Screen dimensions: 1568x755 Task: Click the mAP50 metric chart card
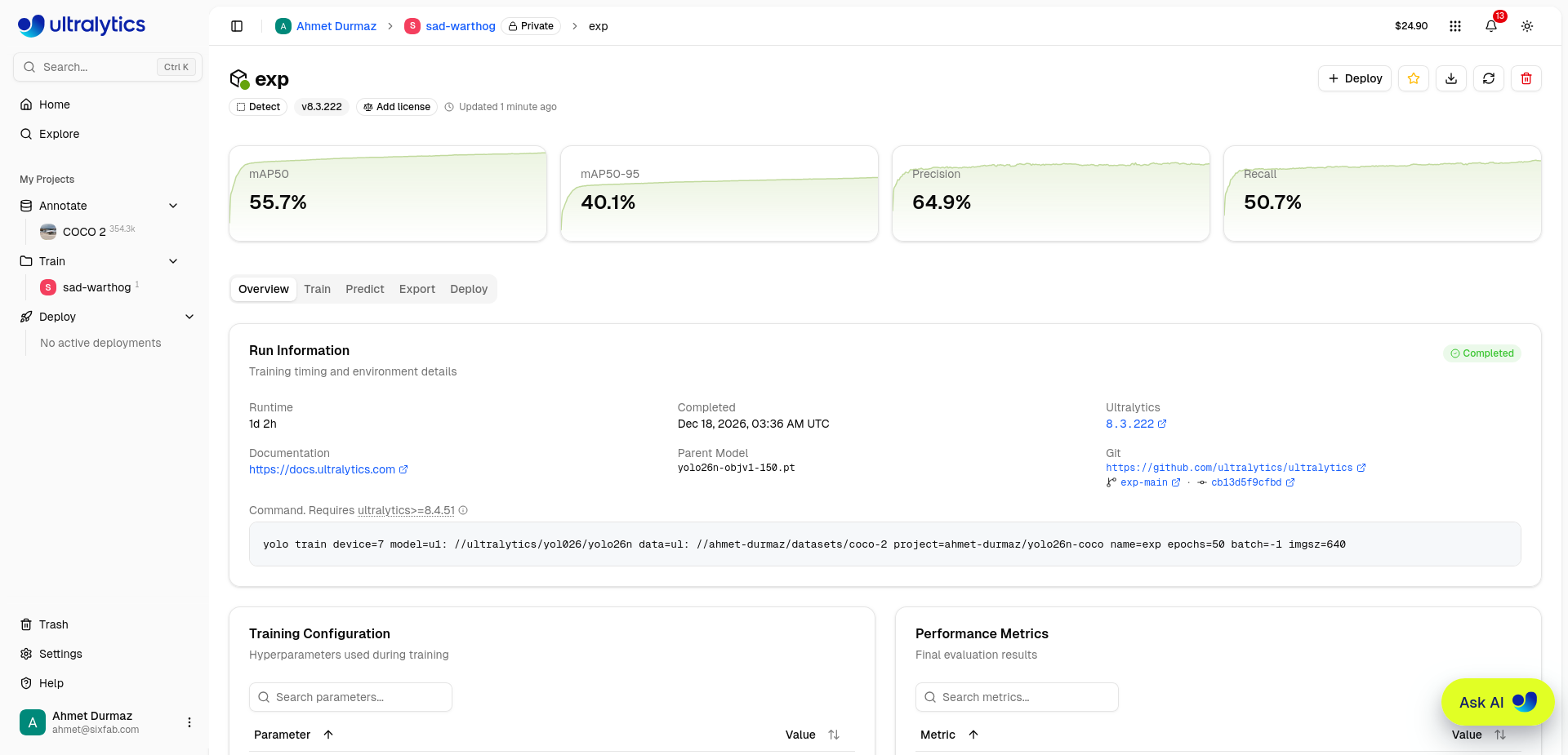388,193
